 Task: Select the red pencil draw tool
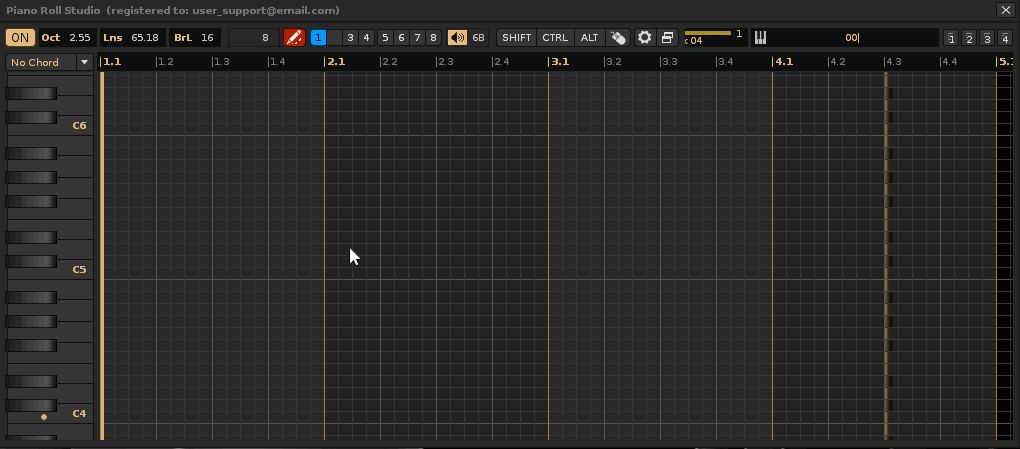pos(294,38)
